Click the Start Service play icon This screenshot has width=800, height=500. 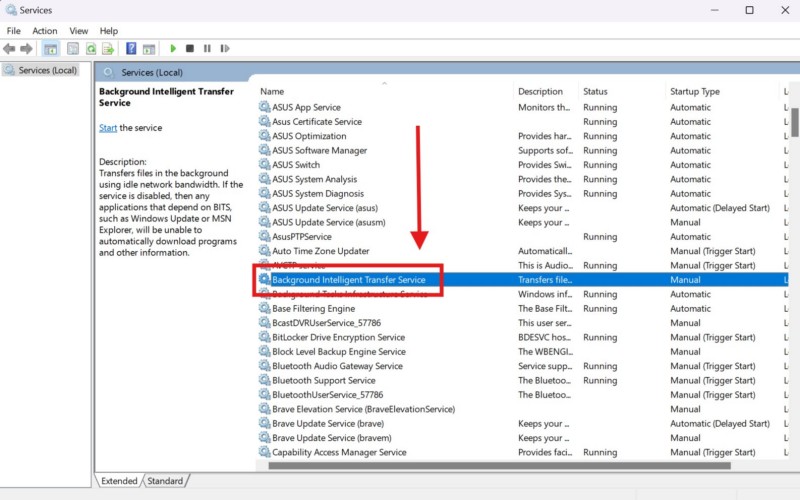click(x=173, y=48)
